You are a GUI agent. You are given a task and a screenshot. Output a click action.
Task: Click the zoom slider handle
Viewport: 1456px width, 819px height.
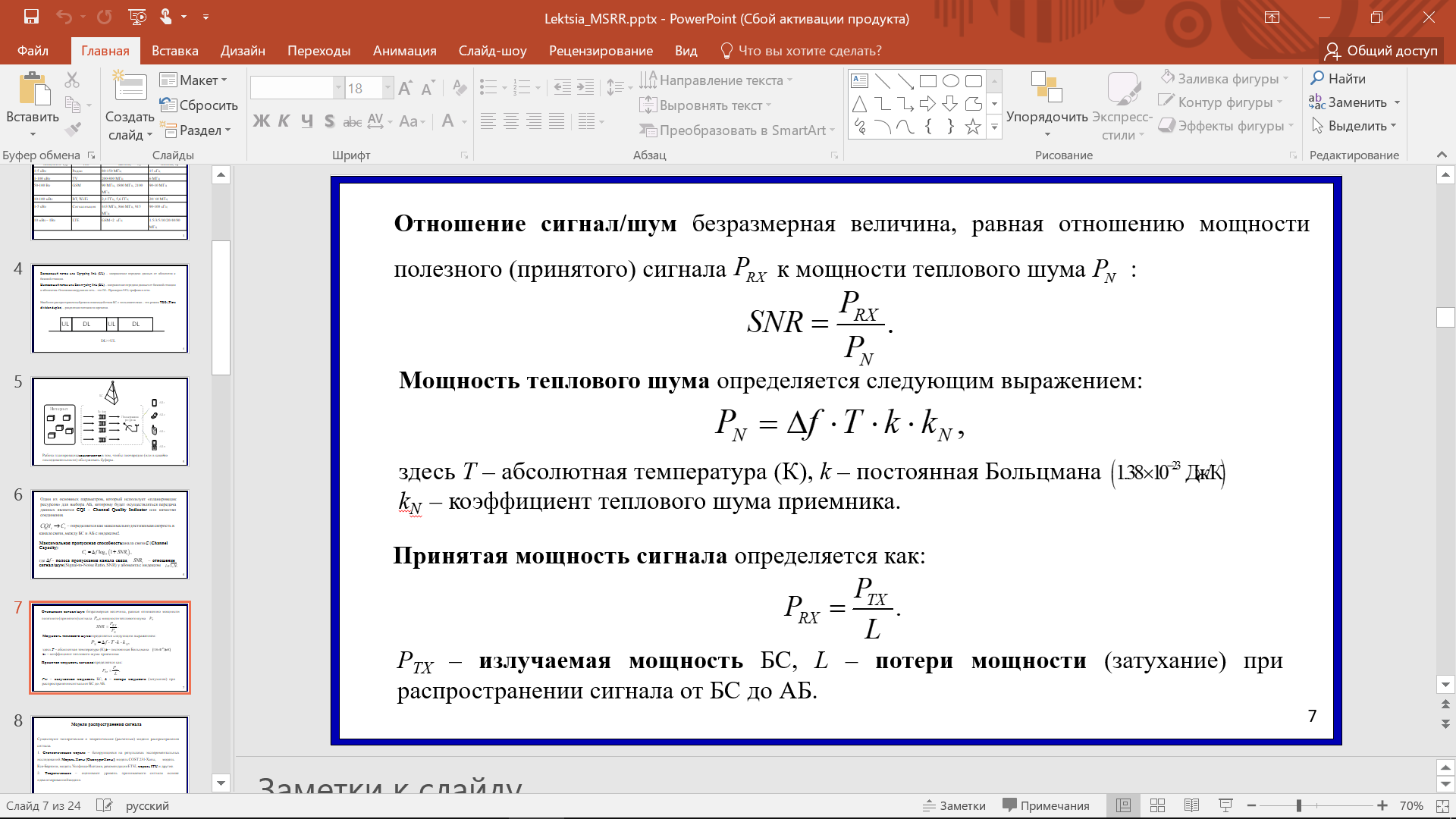coord(1299,805)
